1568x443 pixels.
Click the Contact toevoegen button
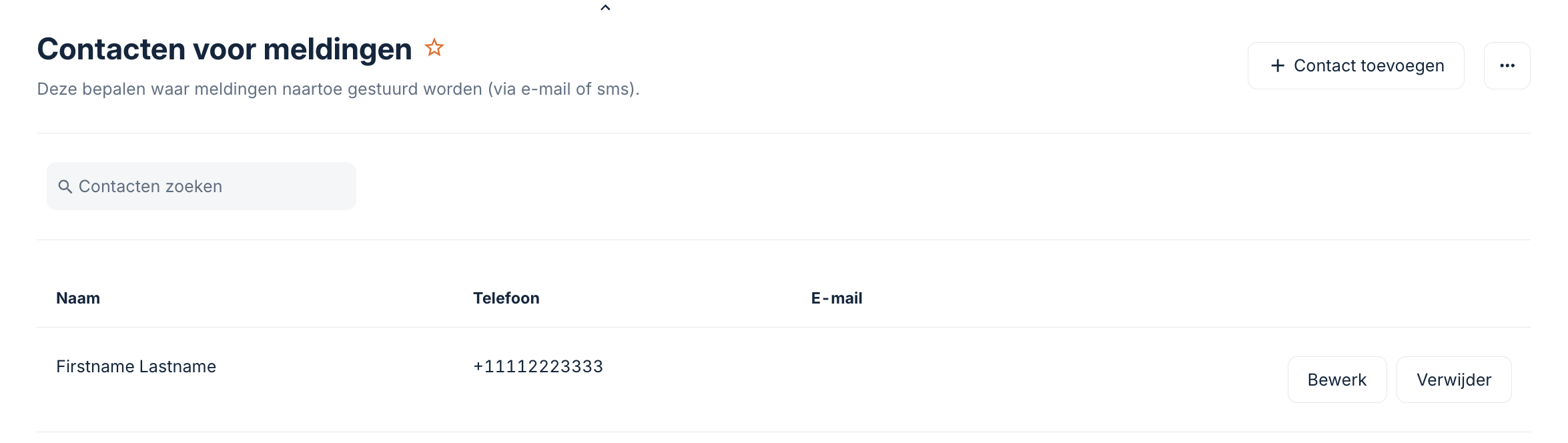tap(1355, 65)
